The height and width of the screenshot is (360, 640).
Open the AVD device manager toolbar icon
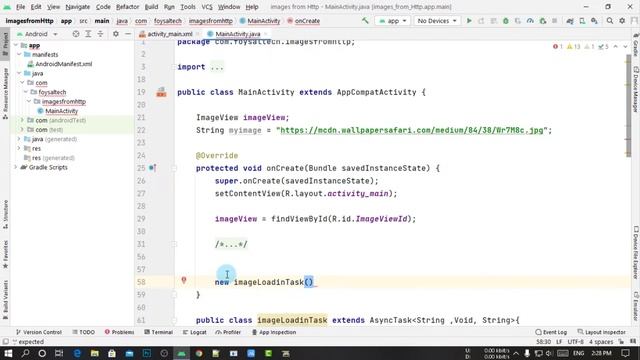[x=582, y=20]
